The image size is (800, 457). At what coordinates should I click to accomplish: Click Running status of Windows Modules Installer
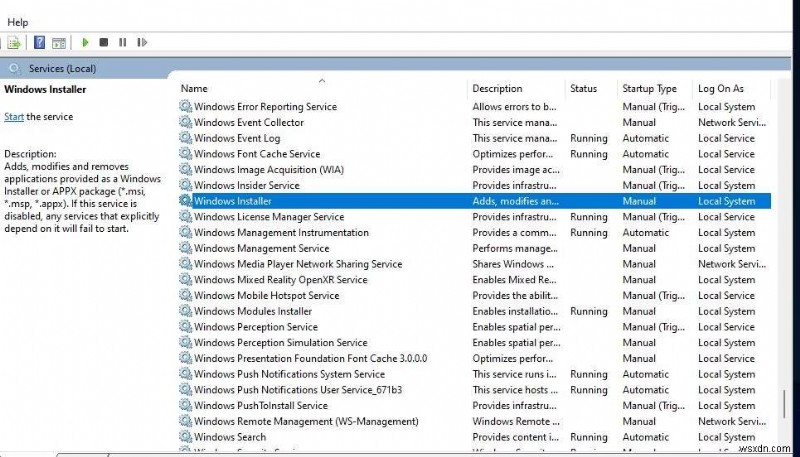589,312
